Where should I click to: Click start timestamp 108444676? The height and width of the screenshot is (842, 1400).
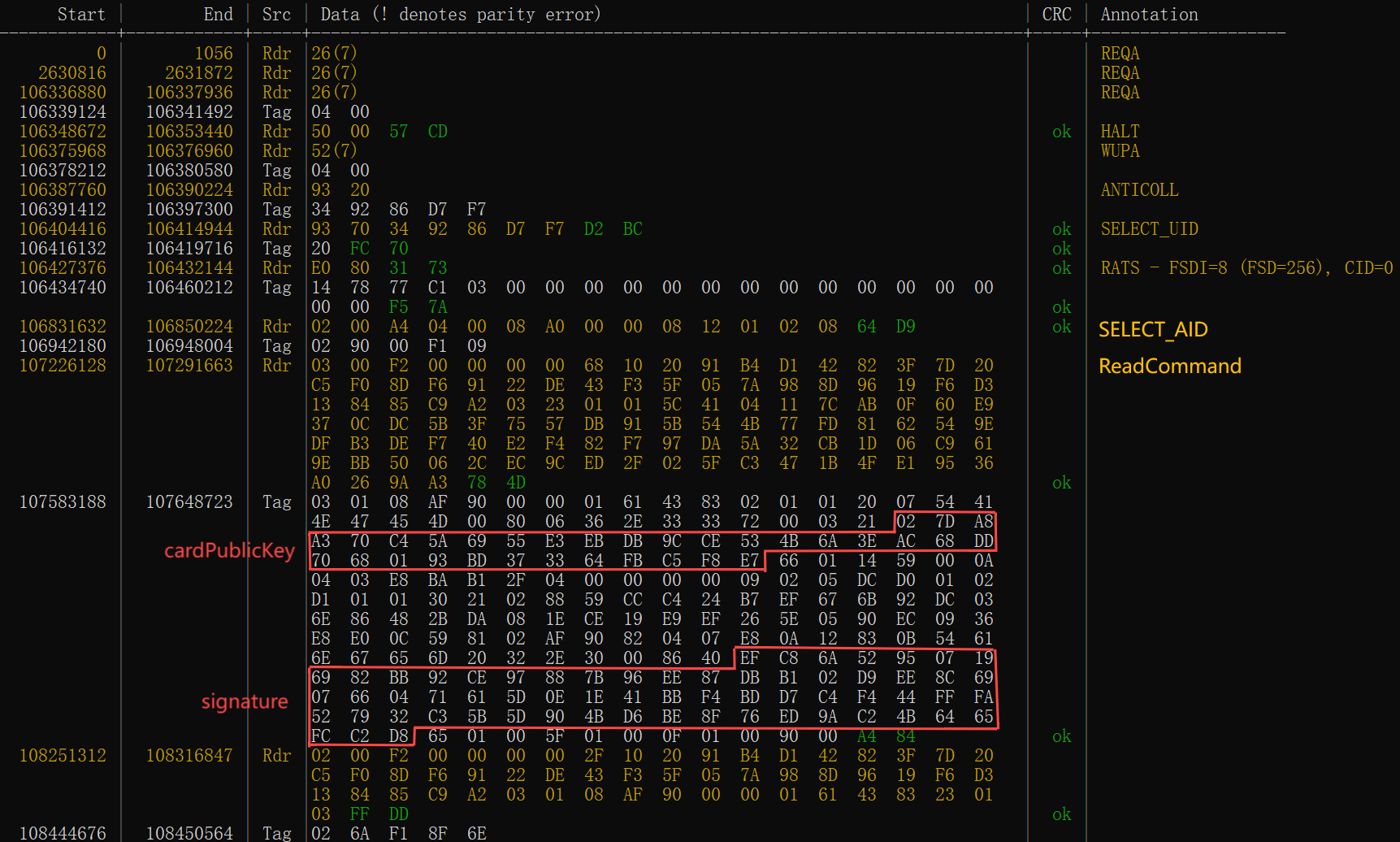[x=63, y=833]
